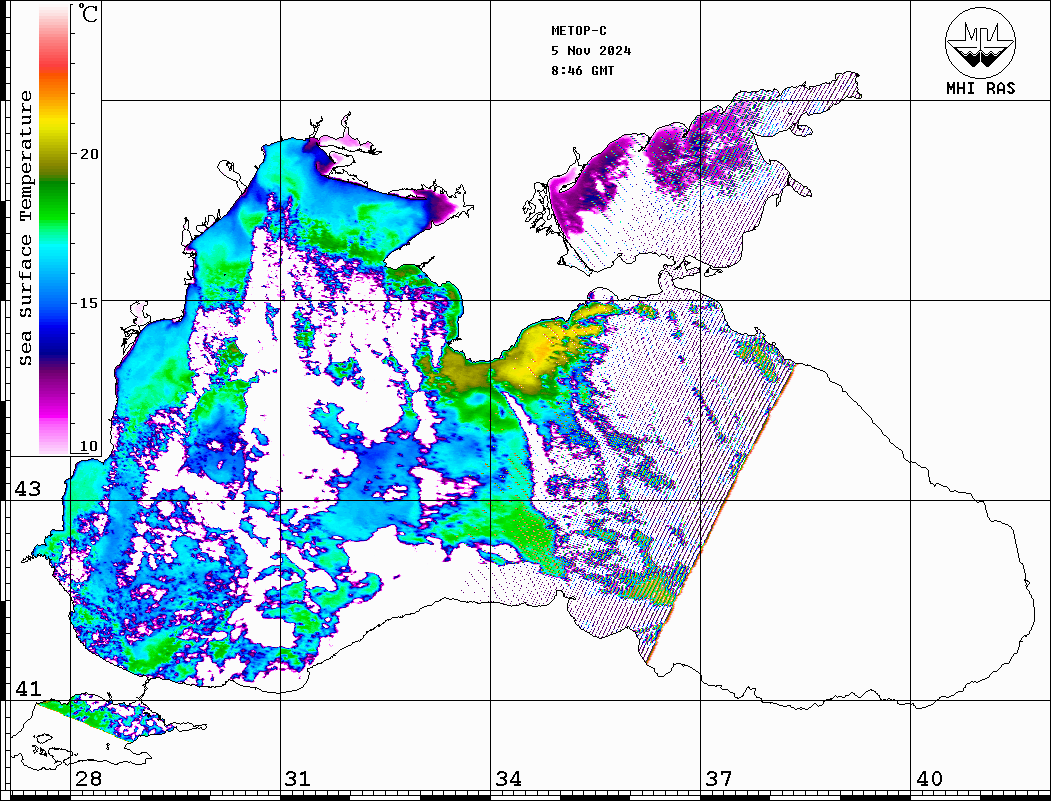
Task: Click the '8:46 GMT' time text
Action: pos(583,70)
